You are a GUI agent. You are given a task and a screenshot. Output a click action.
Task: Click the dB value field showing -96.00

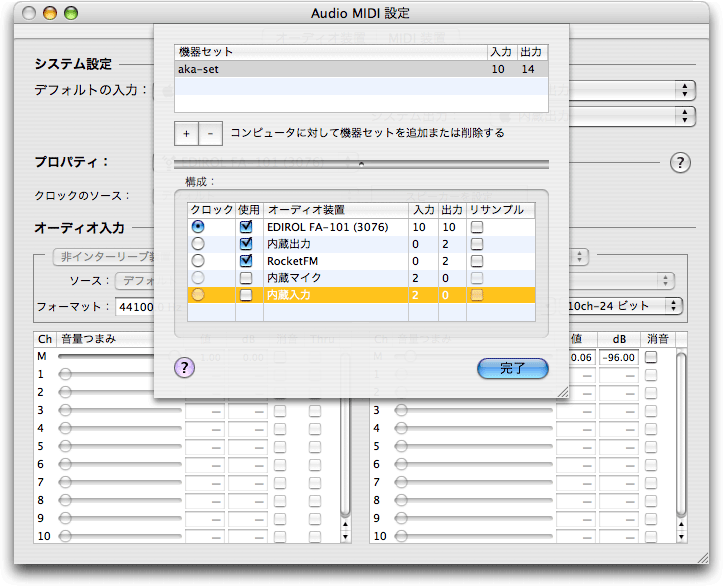tap(617, 357)
